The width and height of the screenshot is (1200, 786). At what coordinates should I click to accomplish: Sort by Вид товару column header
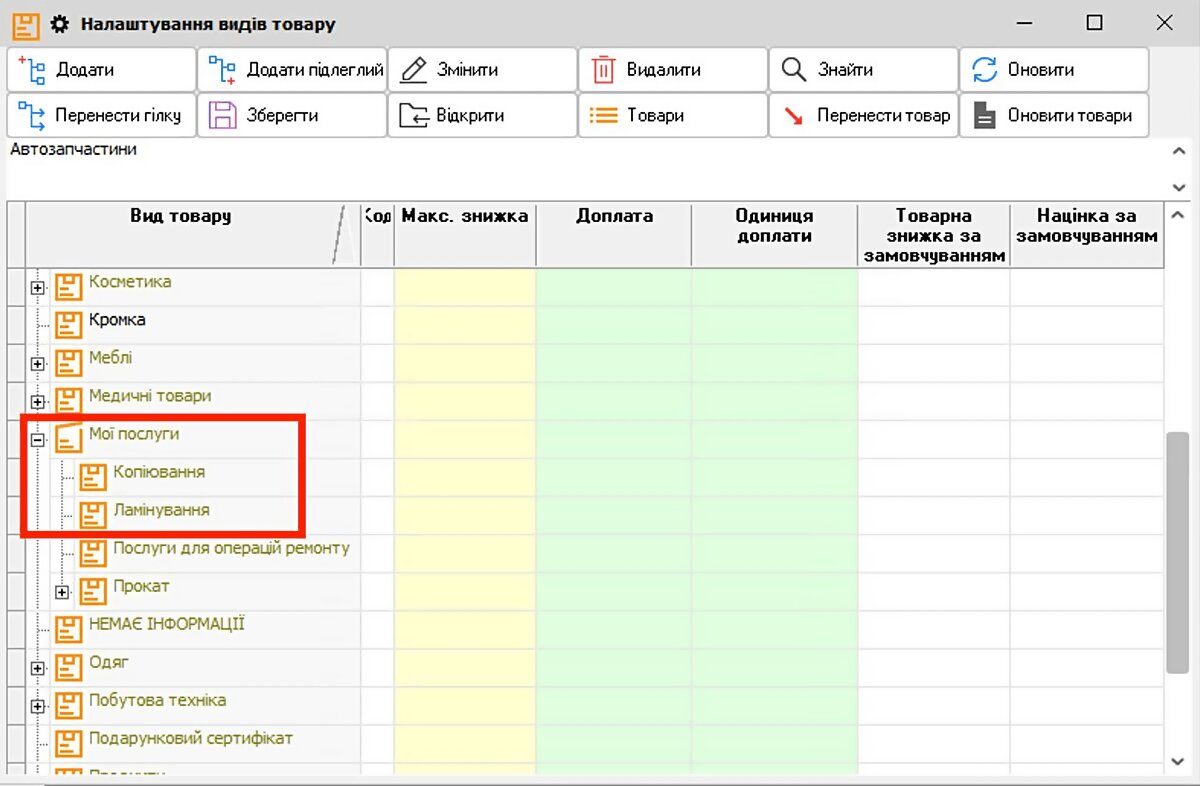[181, 216]
